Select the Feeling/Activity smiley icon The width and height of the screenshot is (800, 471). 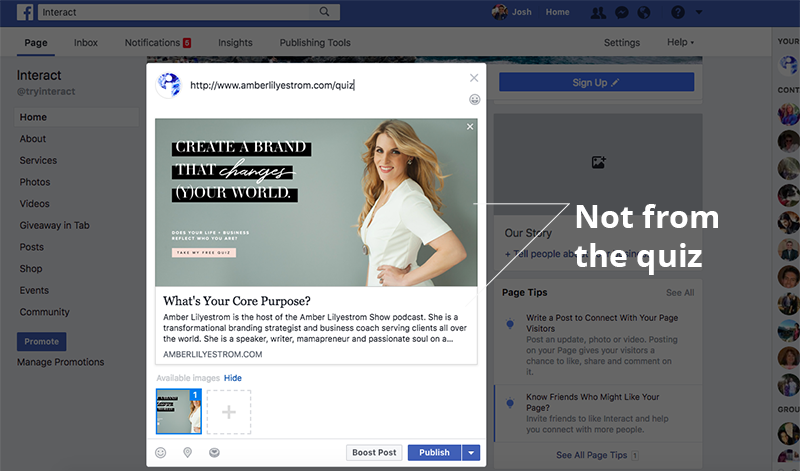pyautogui.click(x=161, y=453)
